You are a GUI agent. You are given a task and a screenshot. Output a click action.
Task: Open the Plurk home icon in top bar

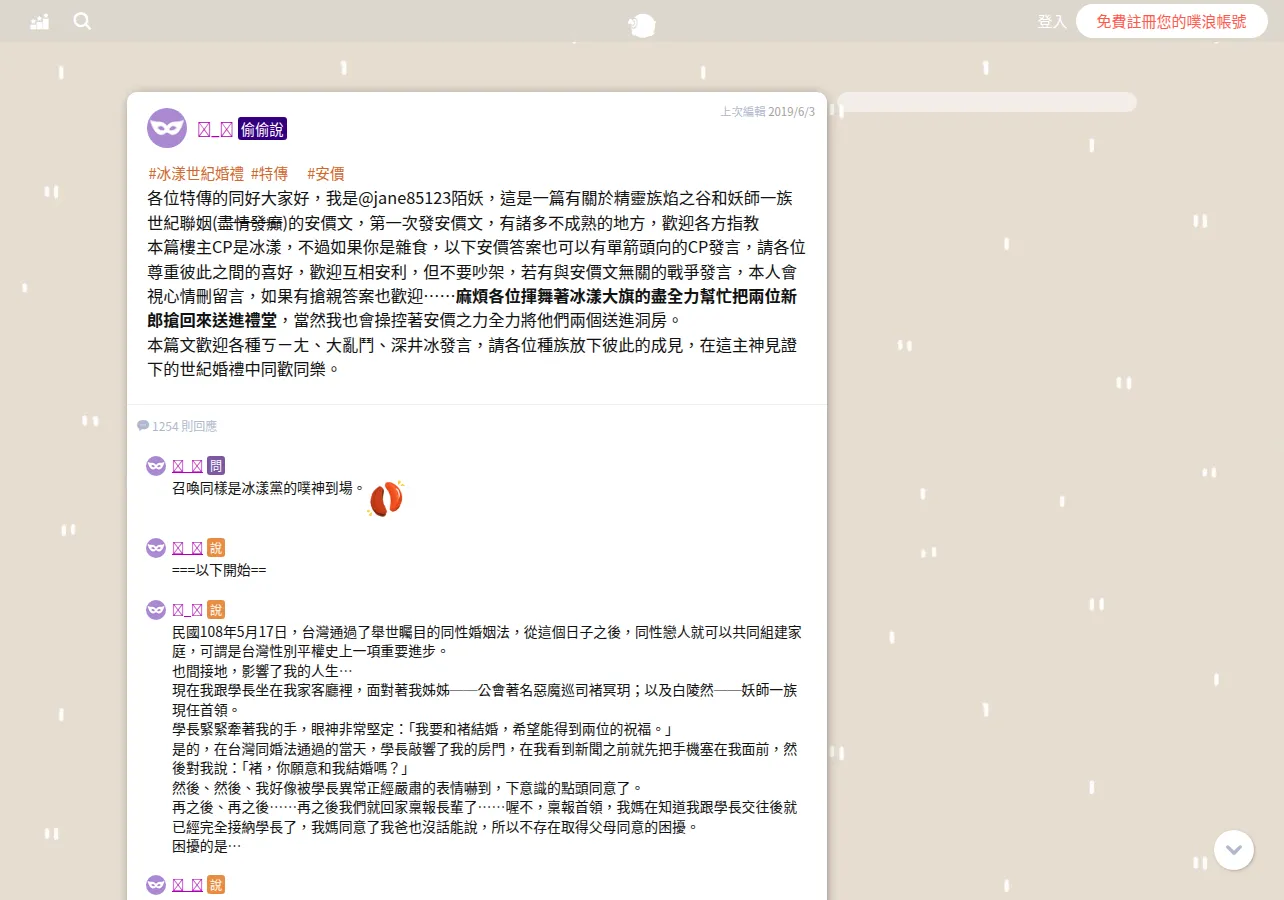click(x=39, y=21)
